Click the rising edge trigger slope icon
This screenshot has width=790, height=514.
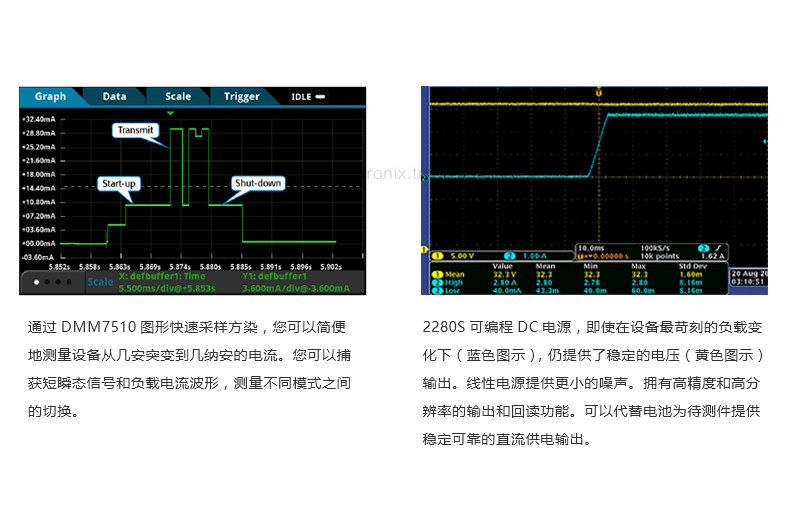point(718,248)
